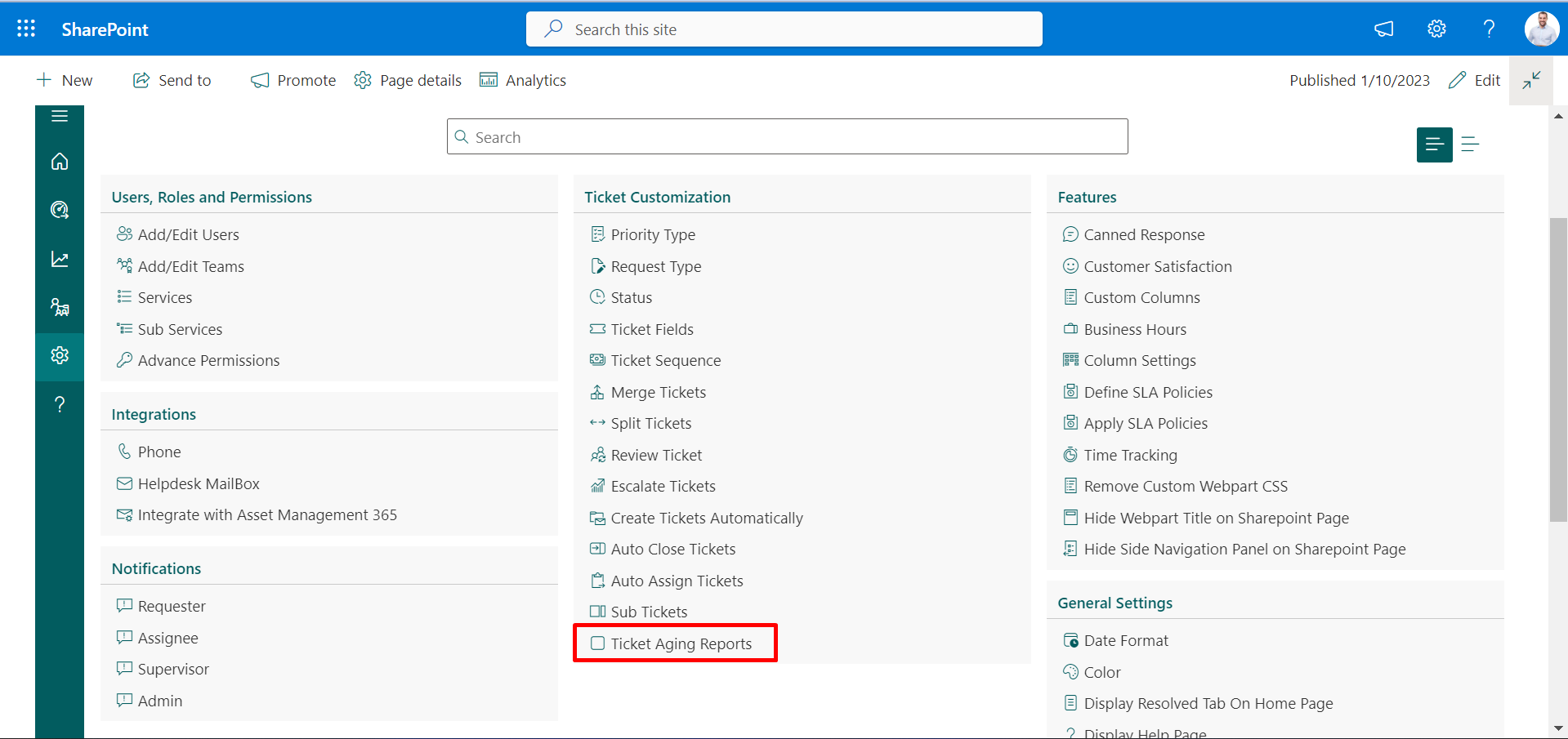Click the Status clock icon
Image resolution: width=1568 pixels, height=739 pixels.
[598, 296]
